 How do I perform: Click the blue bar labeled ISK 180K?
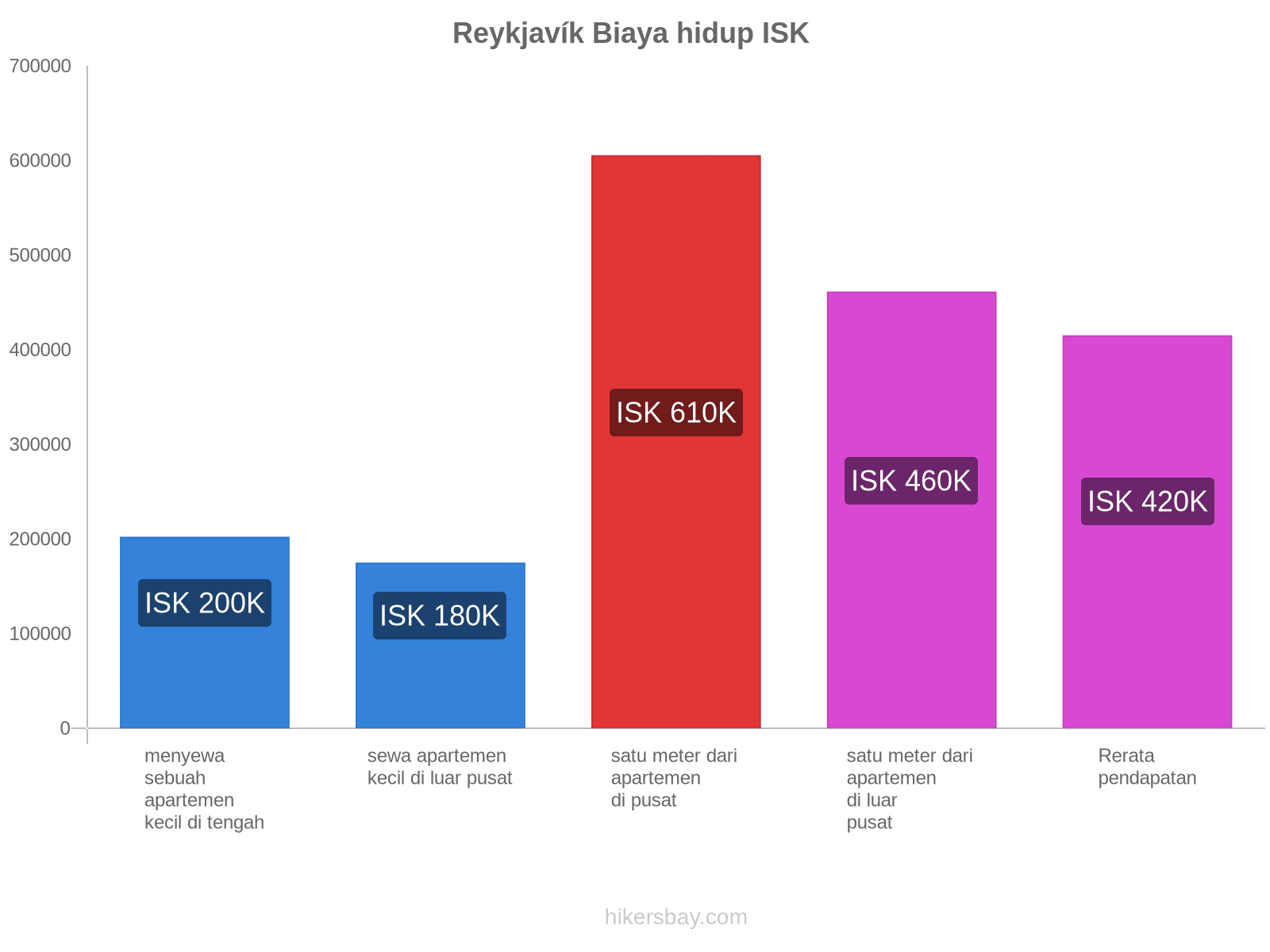[x=441, y=646]
